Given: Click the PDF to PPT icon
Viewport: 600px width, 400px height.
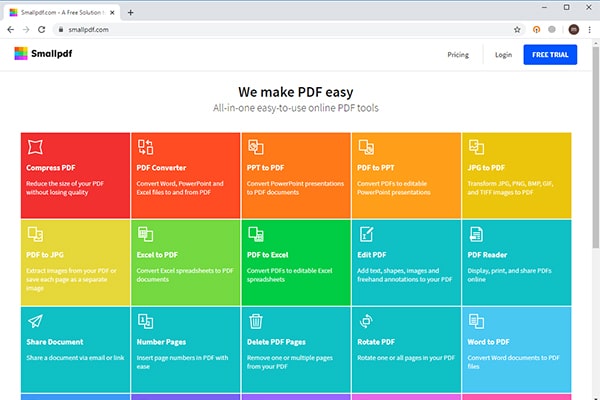Looking at the screenshot, I should pyautogui.click(x=366, y=147).
